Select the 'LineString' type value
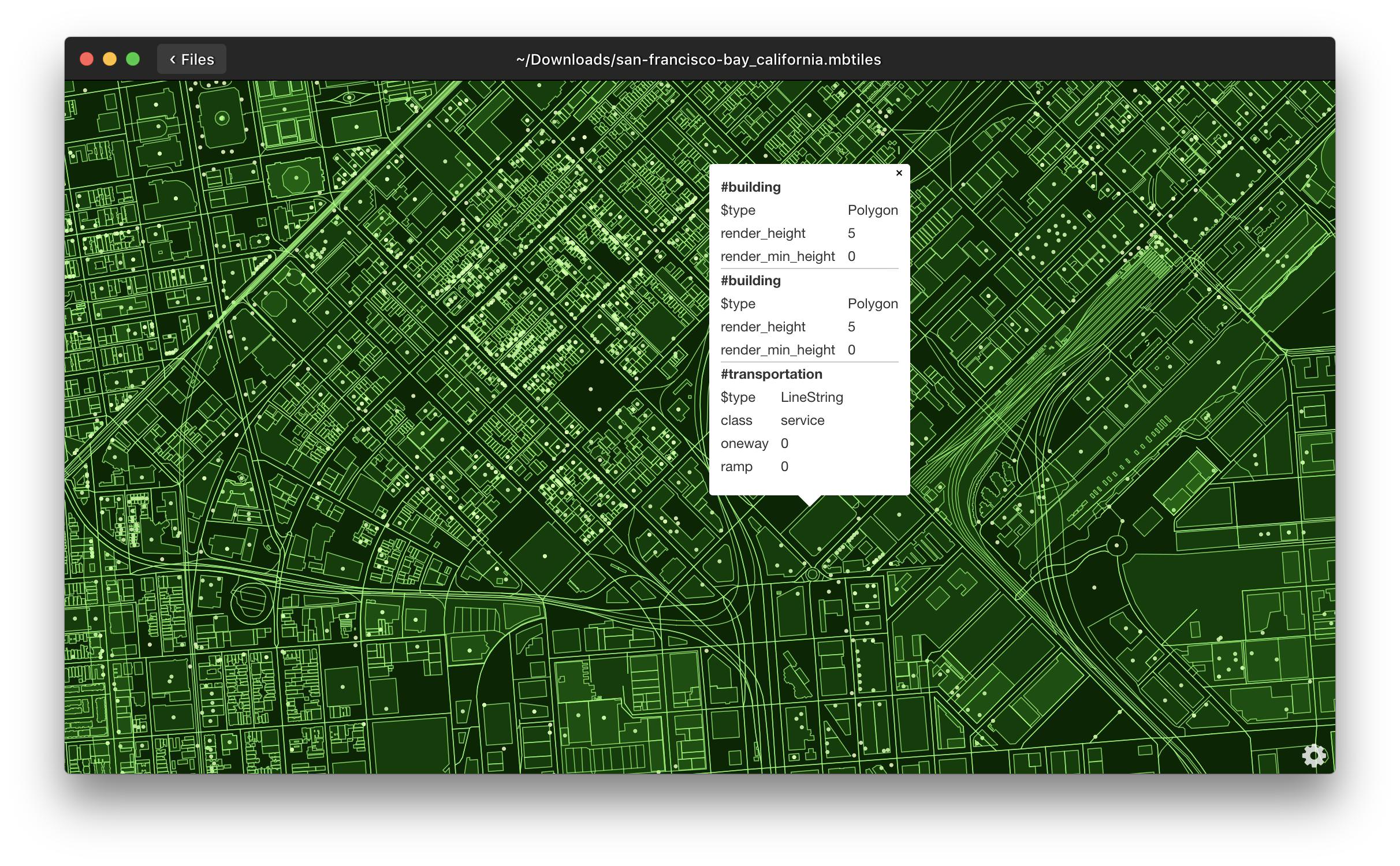1400x866 pixels. click(811, 397)
